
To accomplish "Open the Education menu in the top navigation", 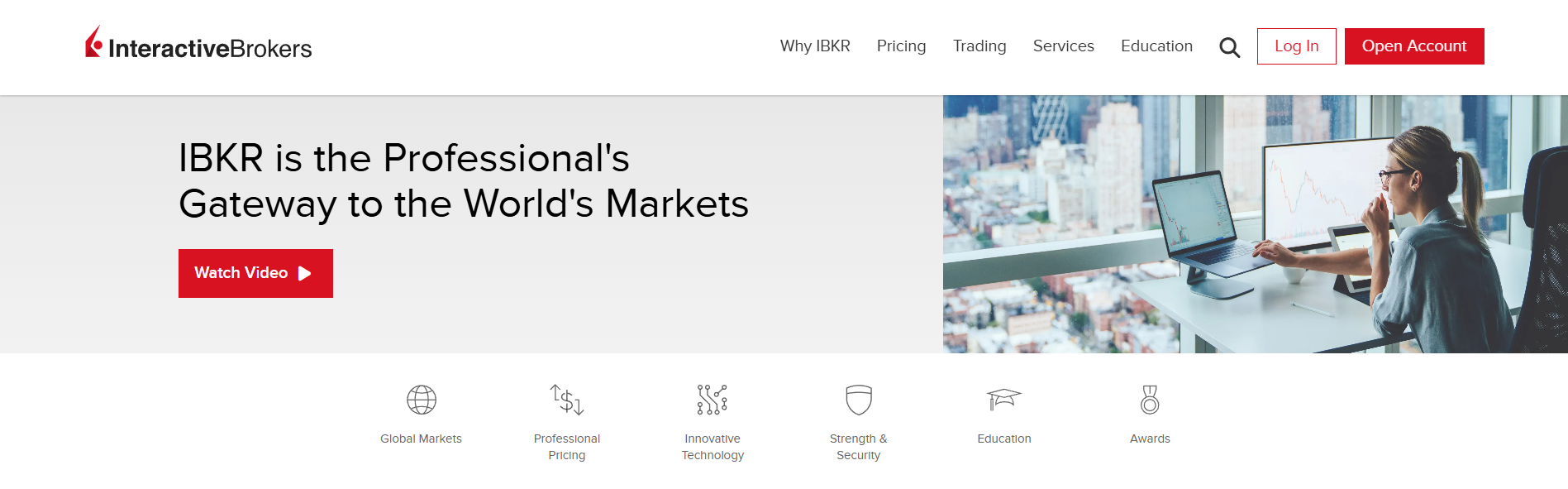I will [1156, 46].
